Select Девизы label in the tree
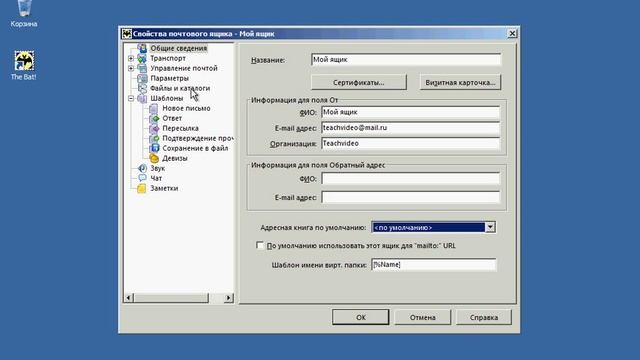 pos(175,158)
